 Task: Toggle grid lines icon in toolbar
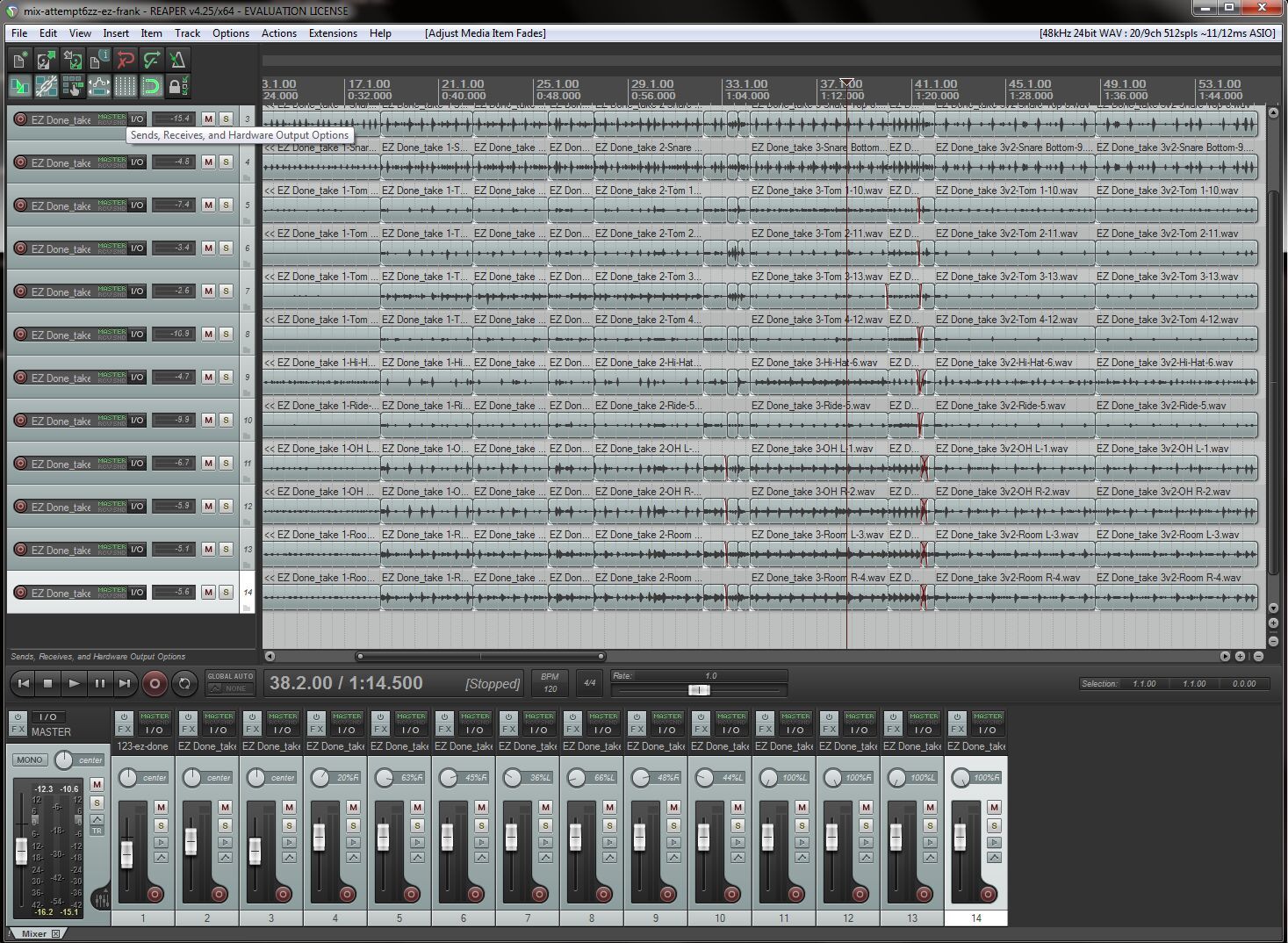(126, 86)
